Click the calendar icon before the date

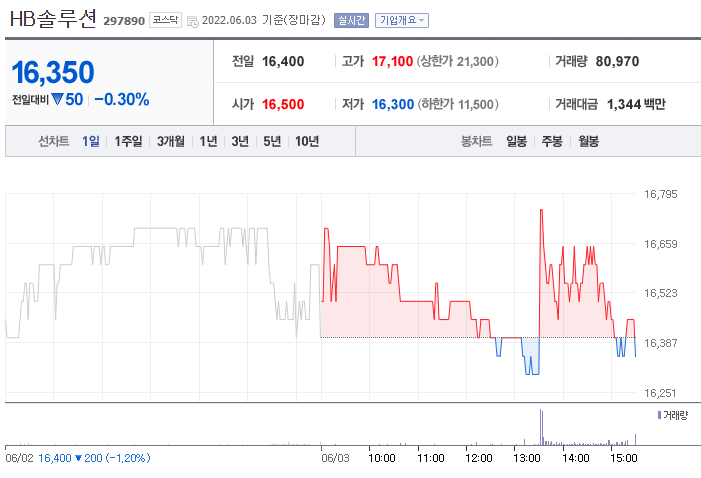(x=193, y=21)
